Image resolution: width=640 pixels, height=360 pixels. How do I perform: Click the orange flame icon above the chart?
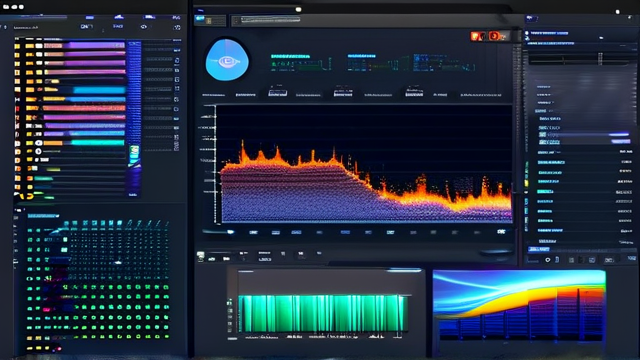point(475,36)
